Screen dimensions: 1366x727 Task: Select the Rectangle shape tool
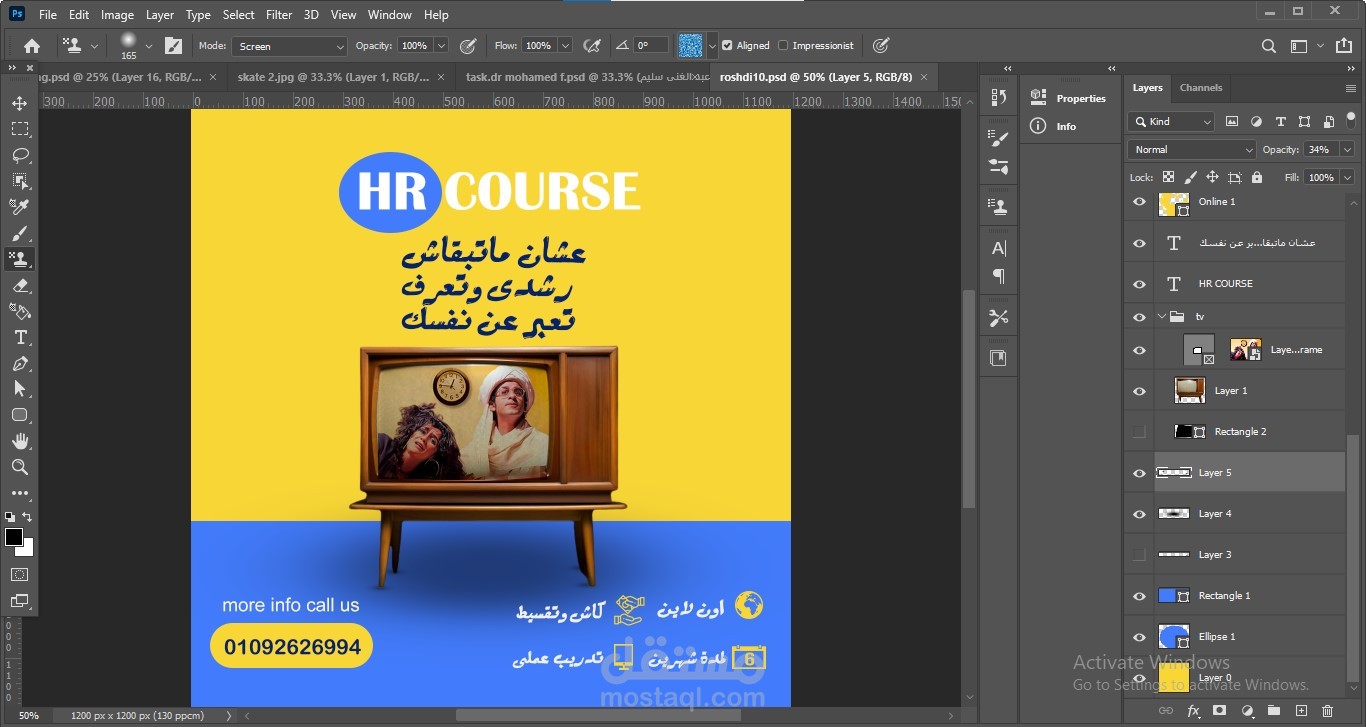(x=19, y=415)
